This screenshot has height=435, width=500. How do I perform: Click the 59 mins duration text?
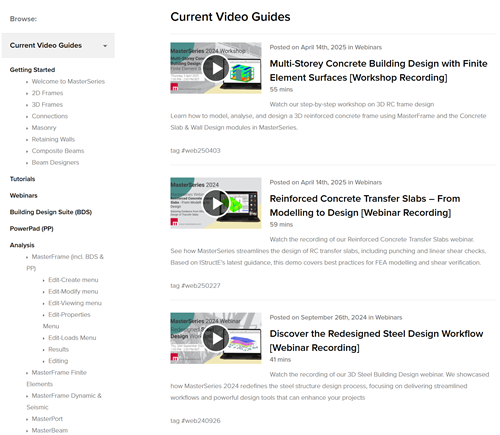[281, 224]
